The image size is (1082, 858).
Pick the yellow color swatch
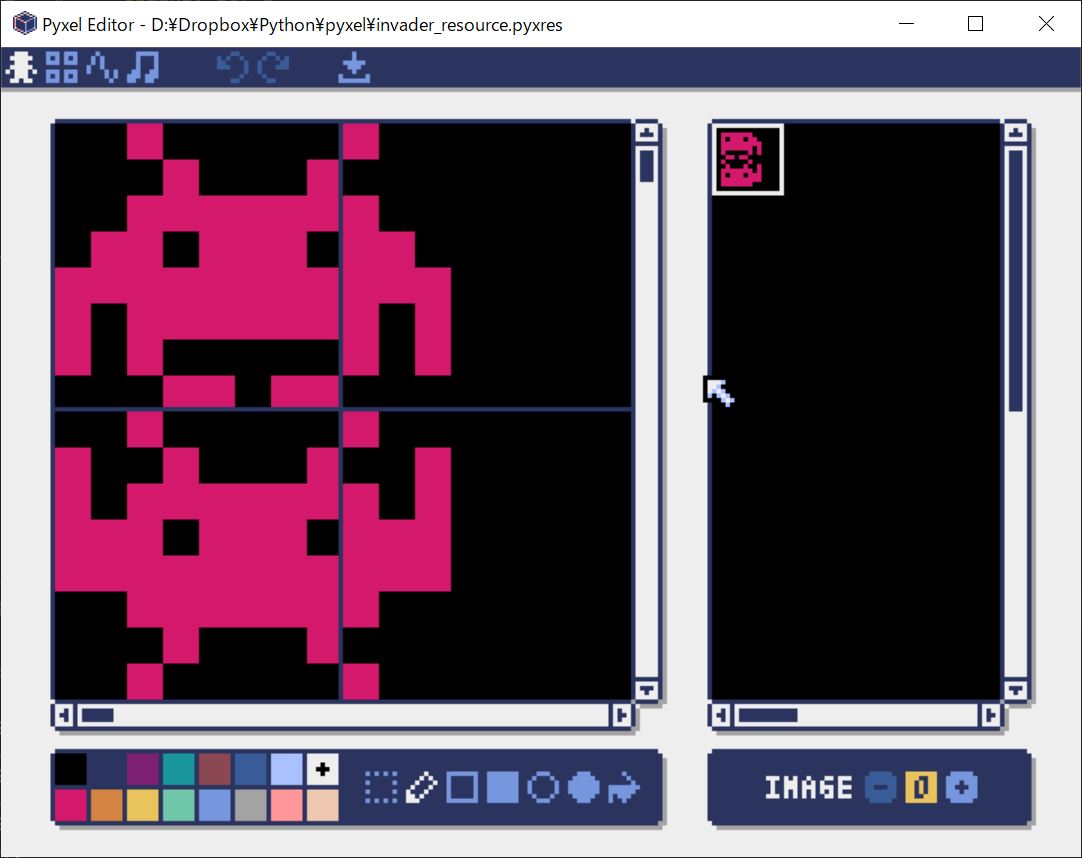coord(142,805)
